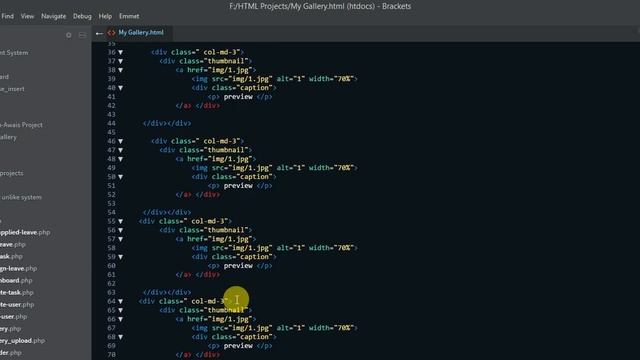The width and height of the screenshot is (640, 360).
Task: Collapse code fold arrow on line 65
Action: [x=120, y=310]
